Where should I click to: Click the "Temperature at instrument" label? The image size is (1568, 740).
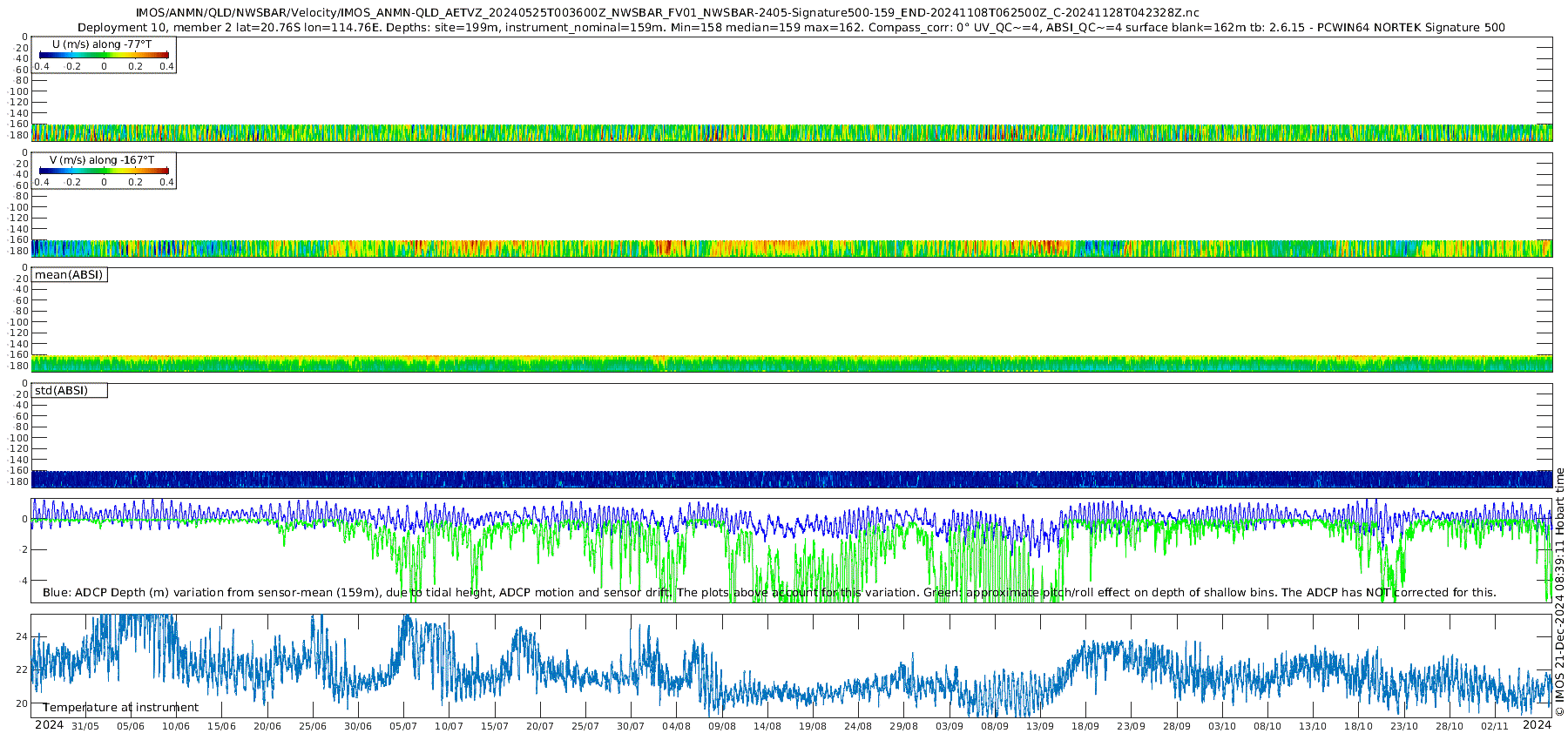(x=120, y=708)
